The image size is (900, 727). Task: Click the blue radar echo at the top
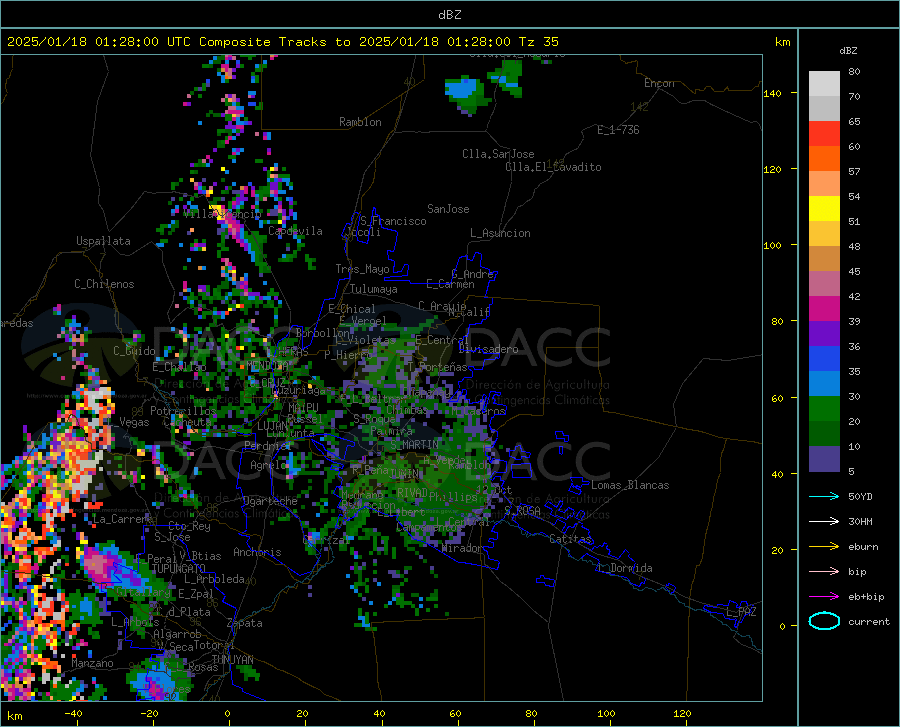click(x=463, y=89)
